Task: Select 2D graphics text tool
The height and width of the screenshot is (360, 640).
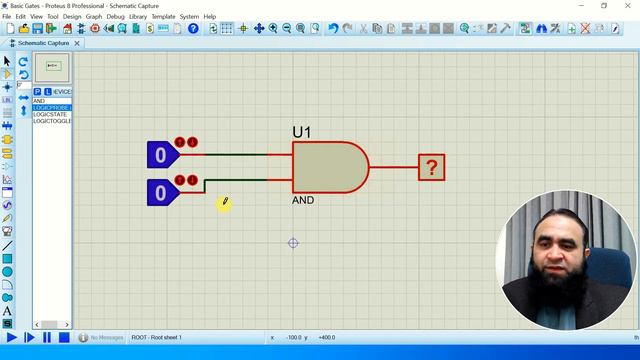Action: coord(7,311)
